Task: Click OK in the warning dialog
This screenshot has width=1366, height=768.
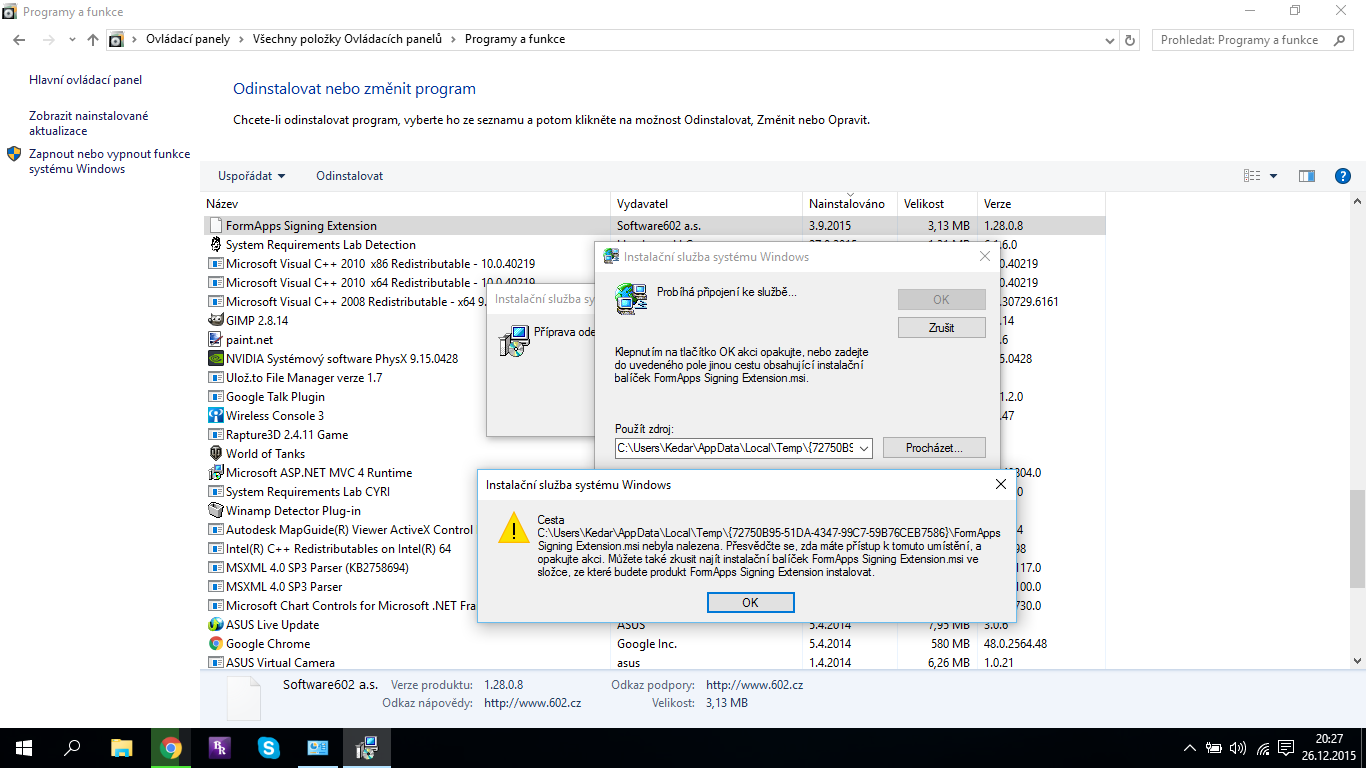Action: [x=751, y=603]
